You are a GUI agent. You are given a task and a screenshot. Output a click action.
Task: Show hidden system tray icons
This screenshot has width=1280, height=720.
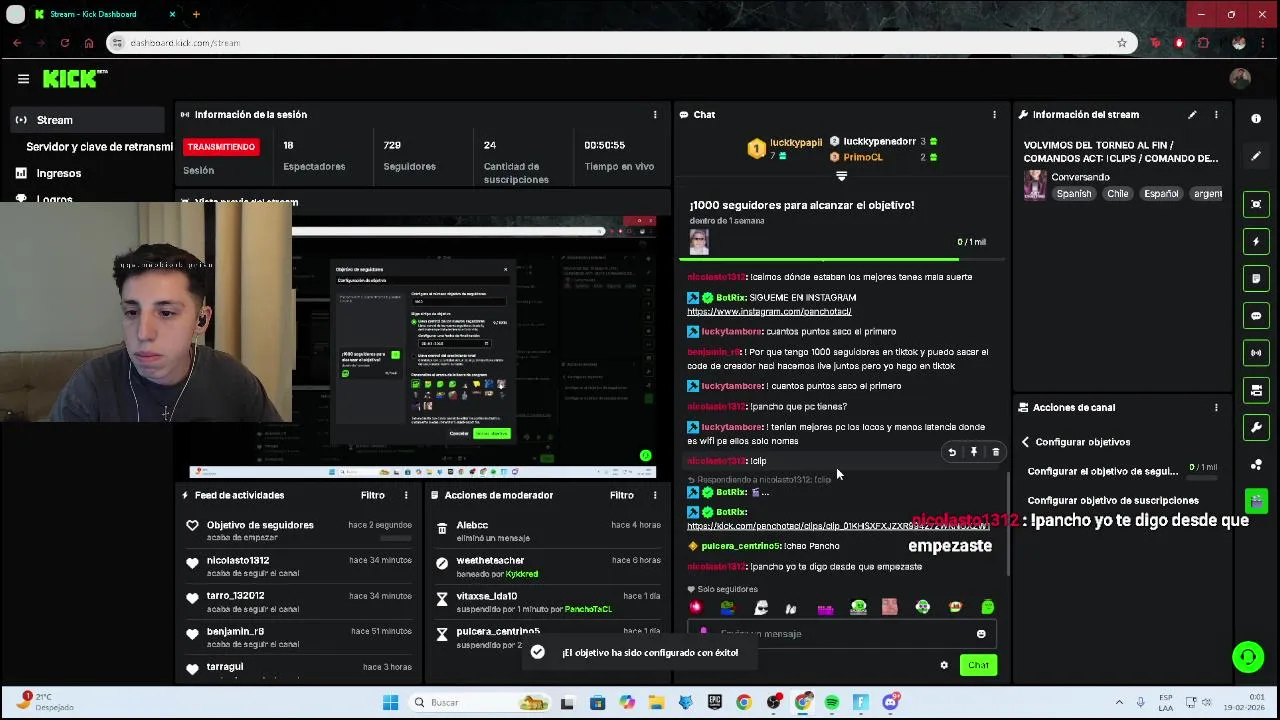(1118, 702)
